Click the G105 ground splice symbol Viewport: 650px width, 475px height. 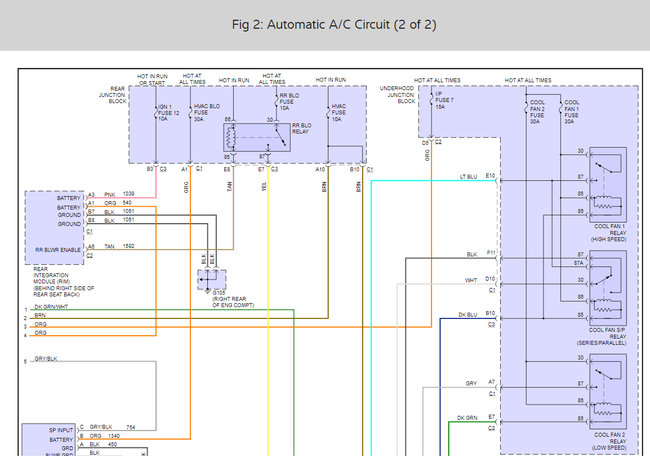pyautogui.click(x=212, y=281)
